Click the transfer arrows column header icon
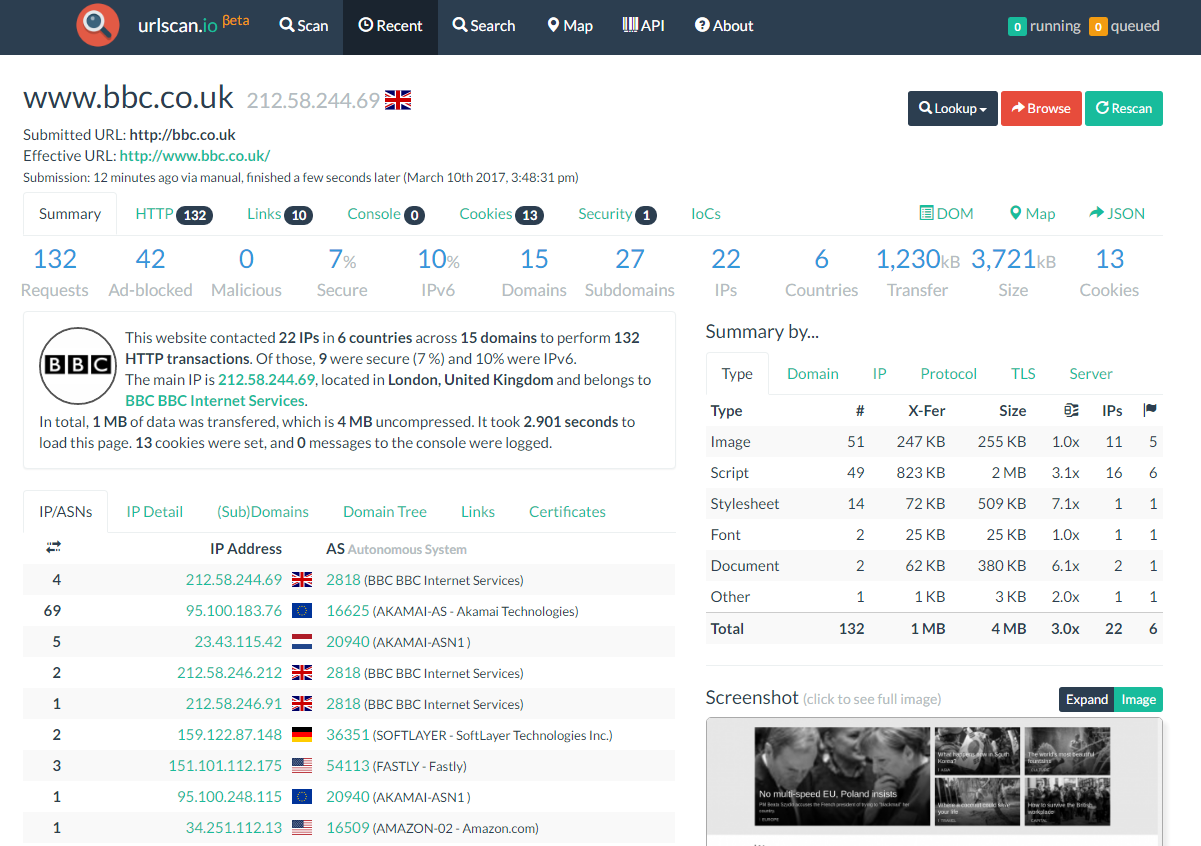This screenshot has height=846, width=1201. (x=53, y=547)
